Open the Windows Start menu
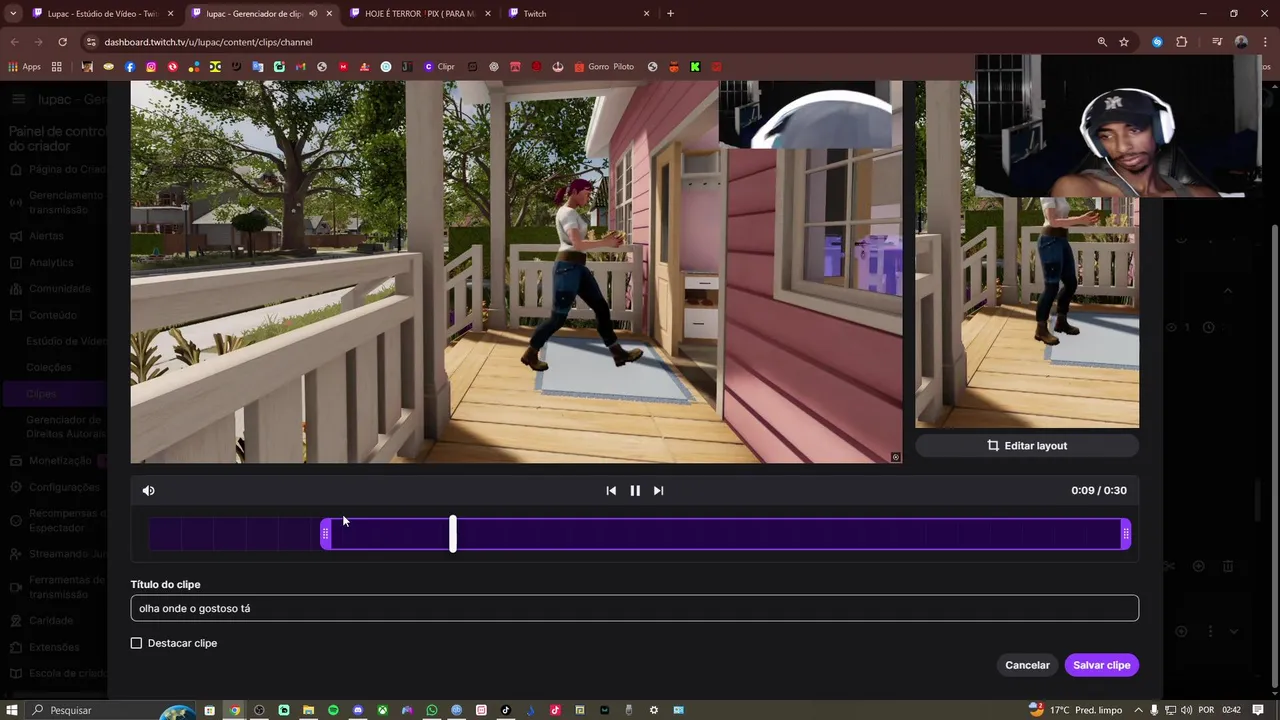 tap(12, 710)
